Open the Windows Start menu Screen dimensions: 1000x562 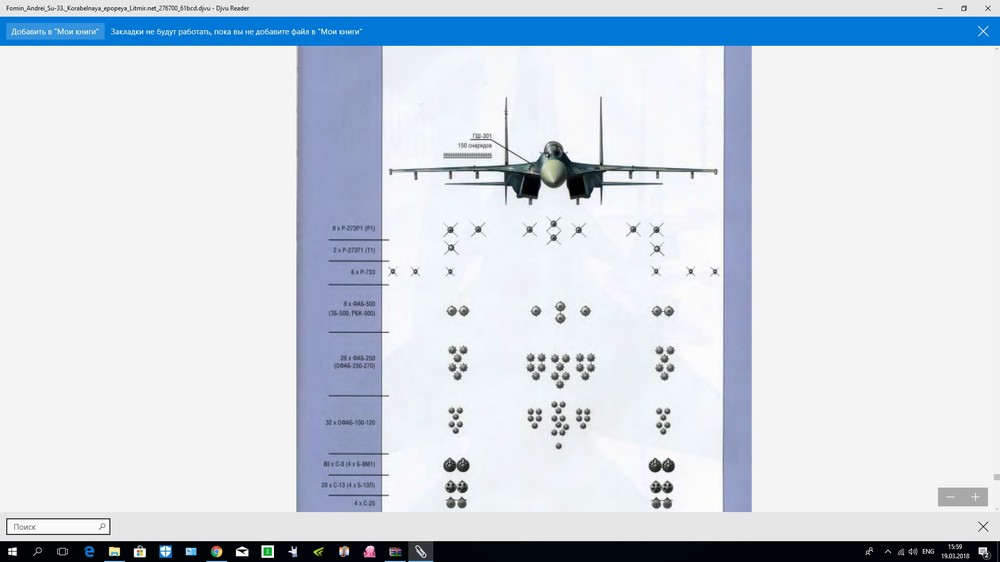click(x=11, y=552)
